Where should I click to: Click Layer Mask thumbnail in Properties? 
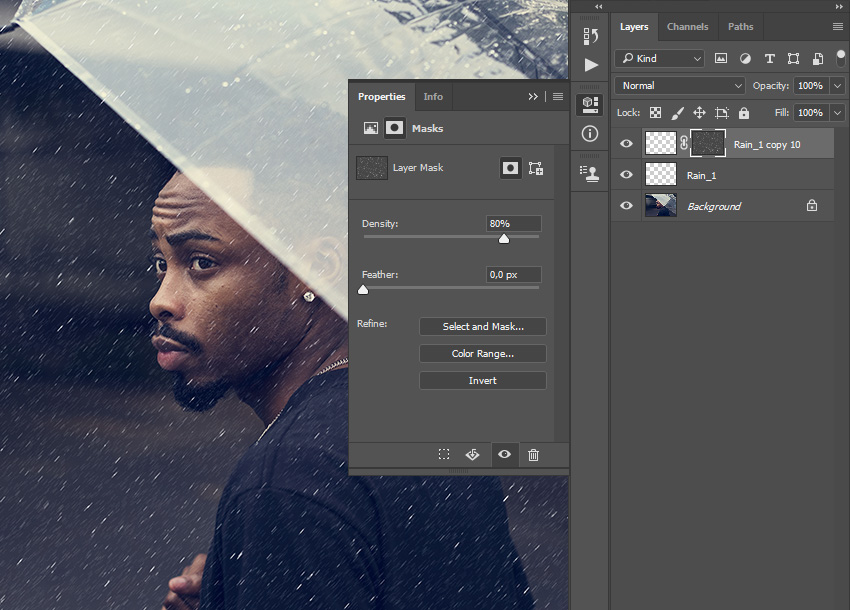[x=372, y=168]
